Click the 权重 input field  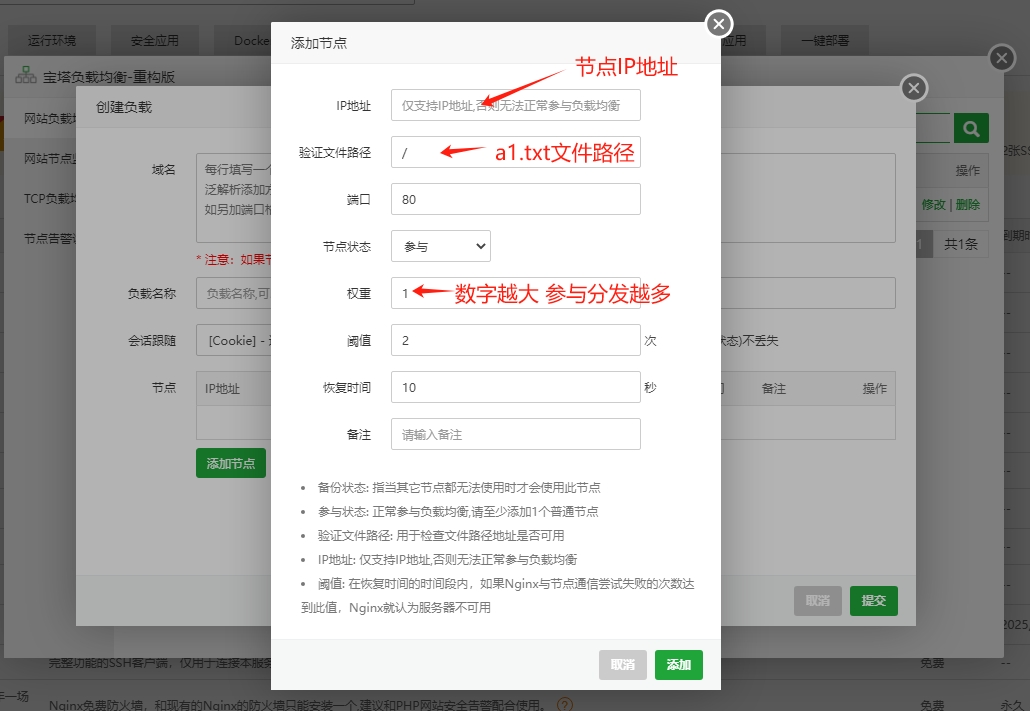(516, 293)
